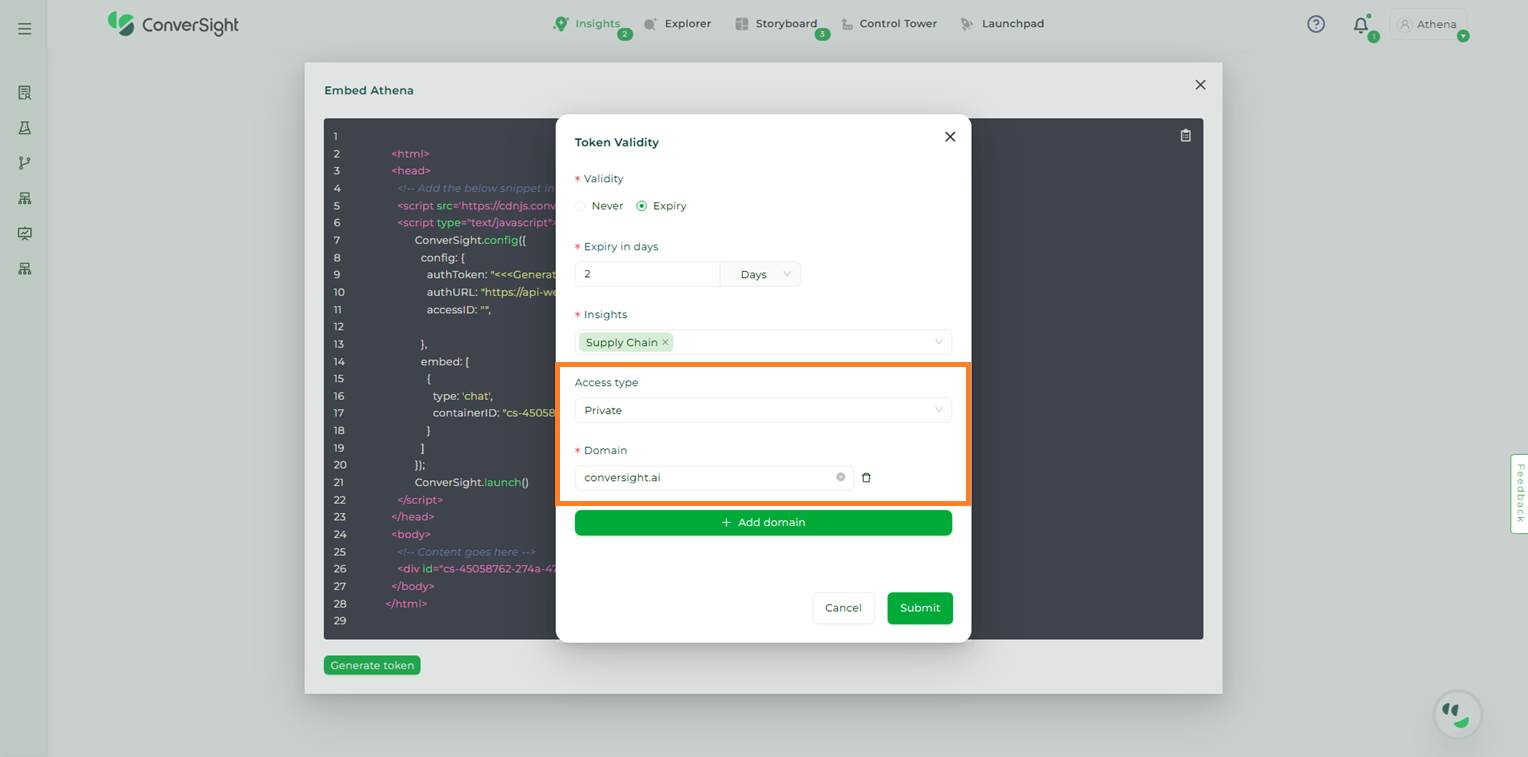The image size is (1528, 757).
Task: Click the flask icon in sidebar
Action: coord(25,128)
